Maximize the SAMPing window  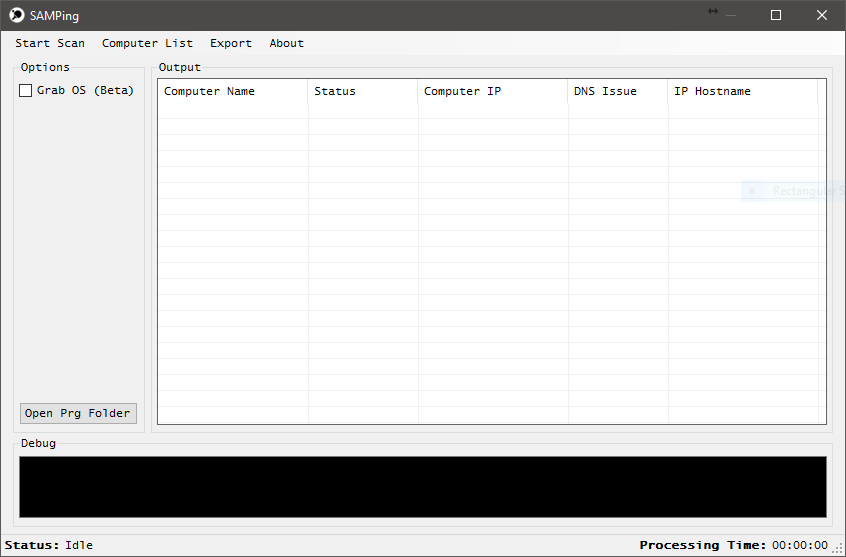pyautogui.click(x=776, y=15)
